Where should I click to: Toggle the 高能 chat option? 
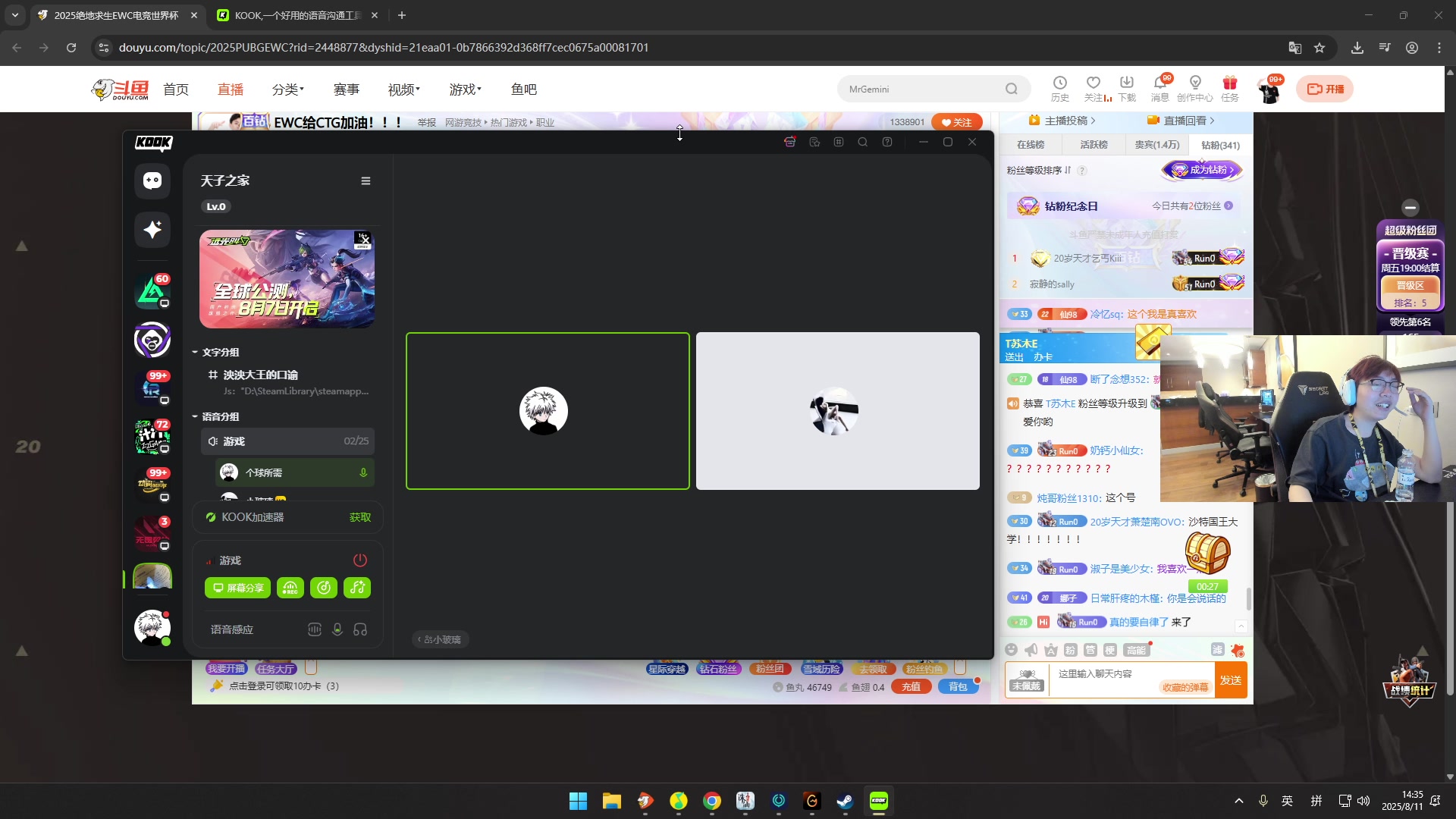[1136, 650]
